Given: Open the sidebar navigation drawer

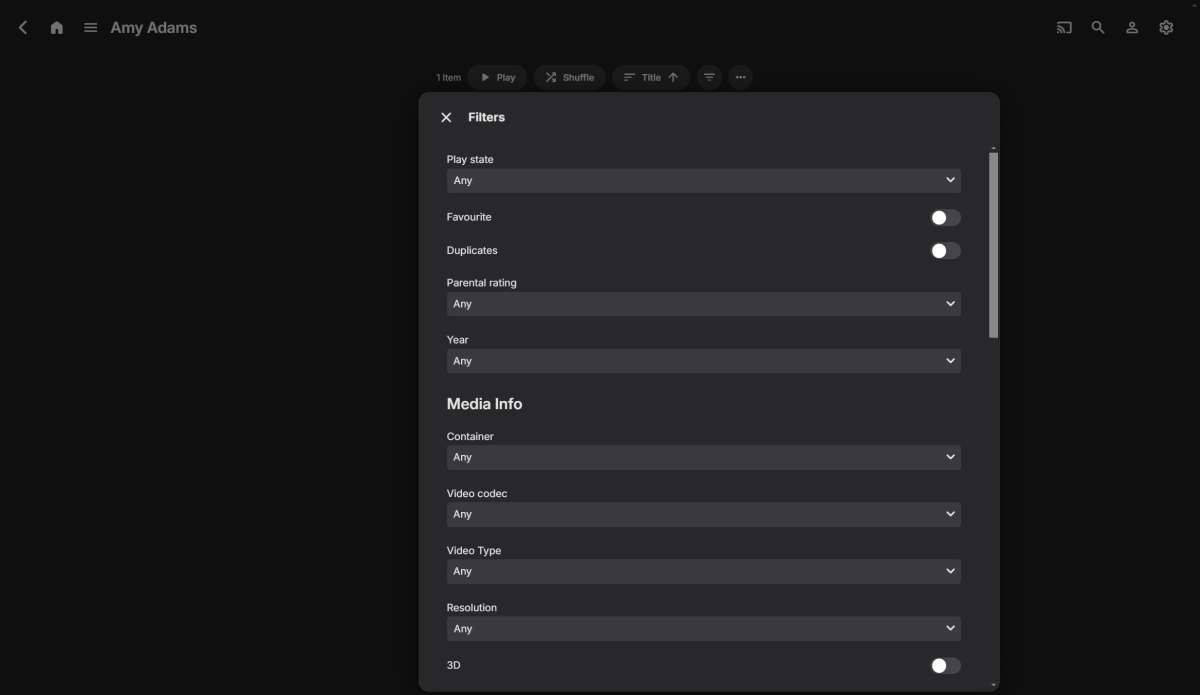Looking at the screenshot, I should coord(90,27).
